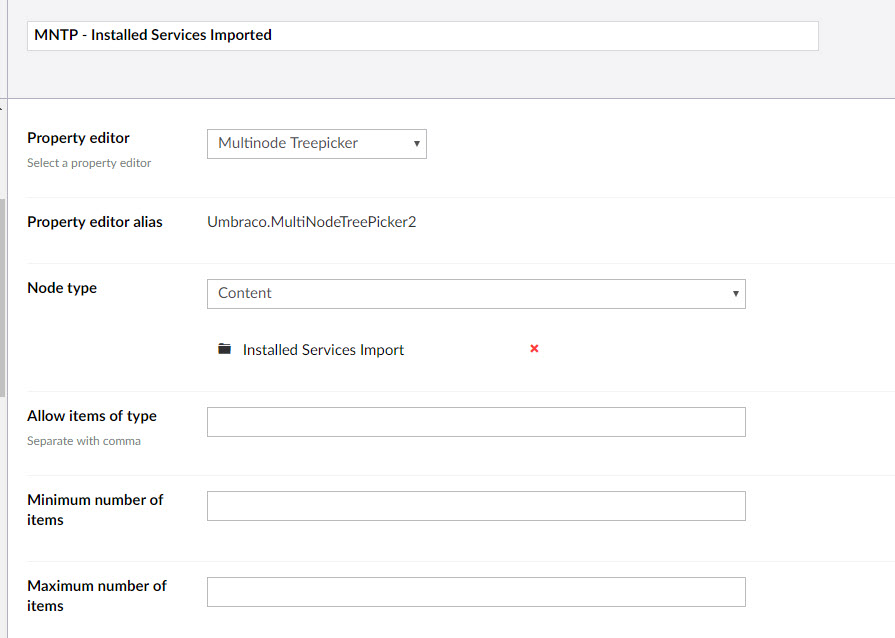Select the Installed Services Import start node
The width and height of the screenshot is (895, 638).
[323, 350]
